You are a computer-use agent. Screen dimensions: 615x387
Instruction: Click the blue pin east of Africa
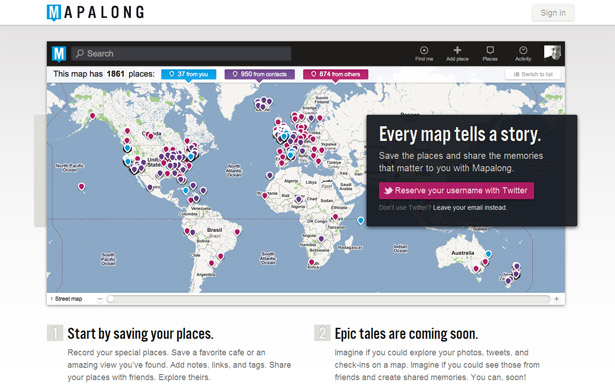(x=360, y=221)
